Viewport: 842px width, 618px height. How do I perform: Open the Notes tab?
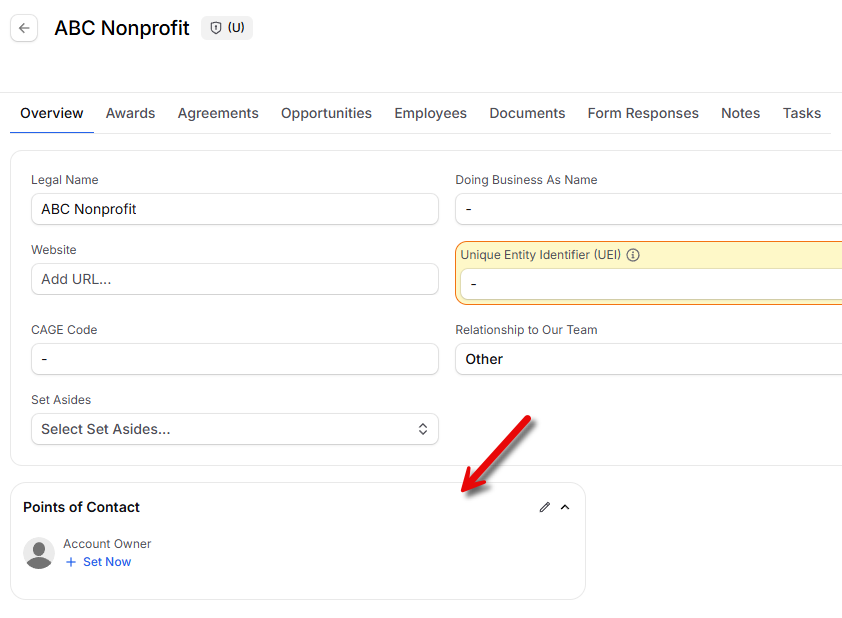pos(741,113)
